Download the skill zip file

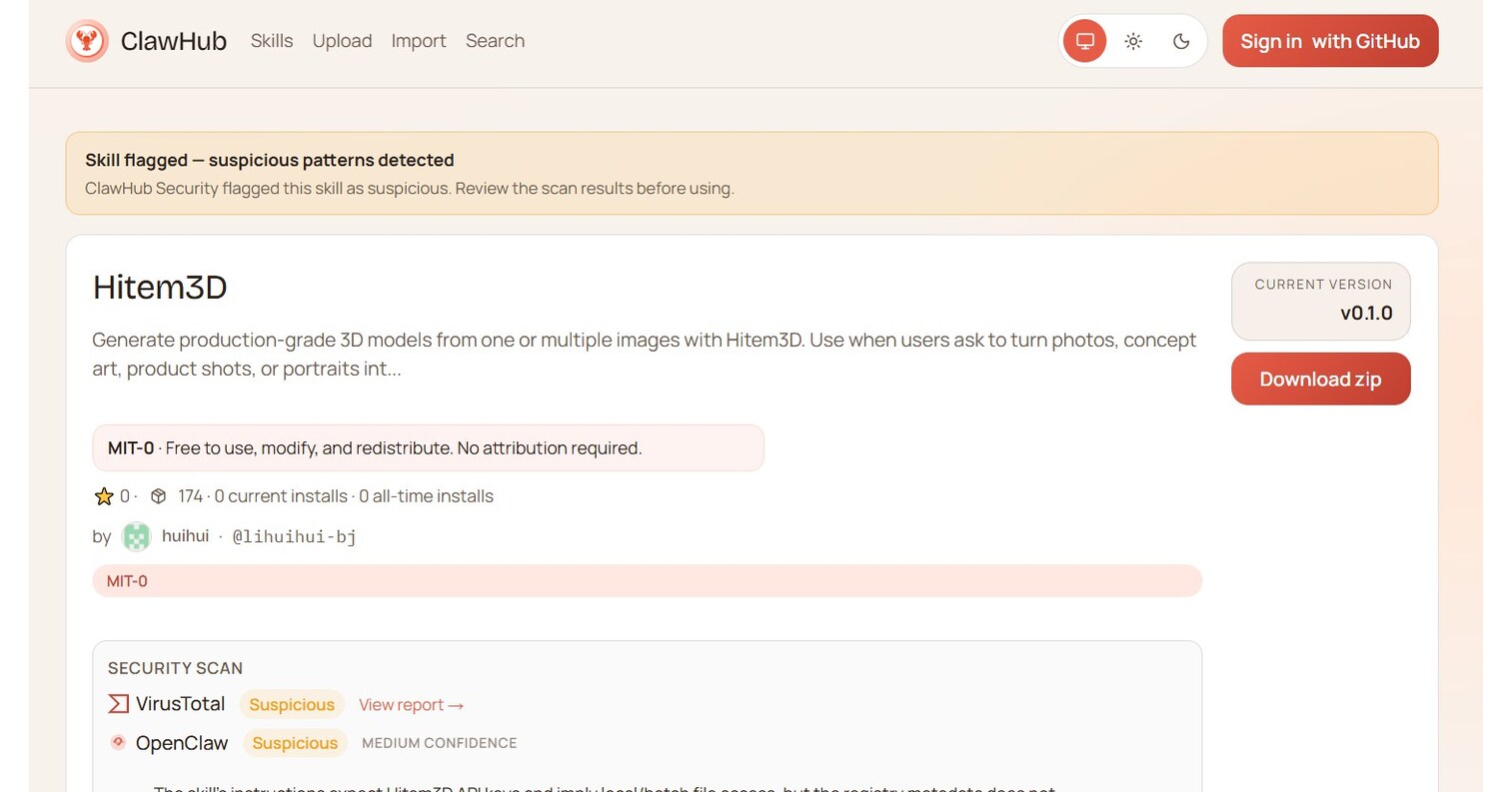point(1320,379)
